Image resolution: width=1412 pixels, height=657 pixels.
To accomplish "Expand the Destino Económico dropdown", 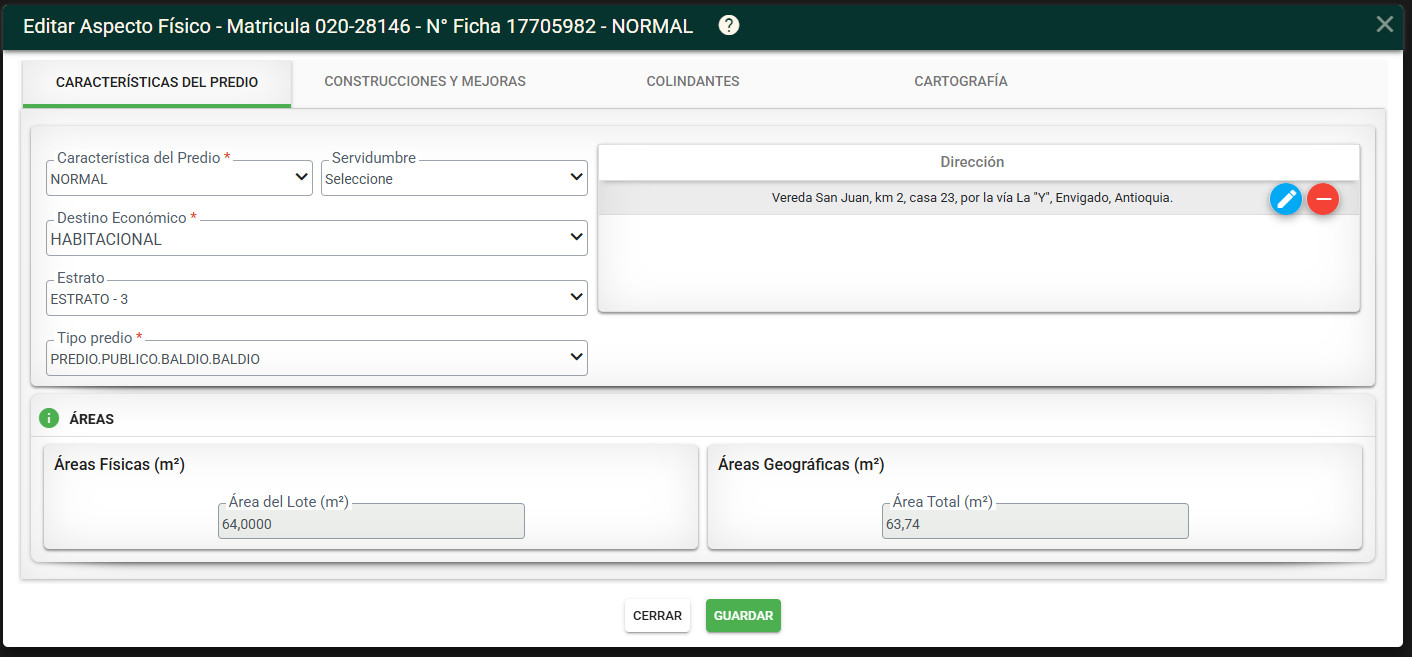I will tap(317, 238).
